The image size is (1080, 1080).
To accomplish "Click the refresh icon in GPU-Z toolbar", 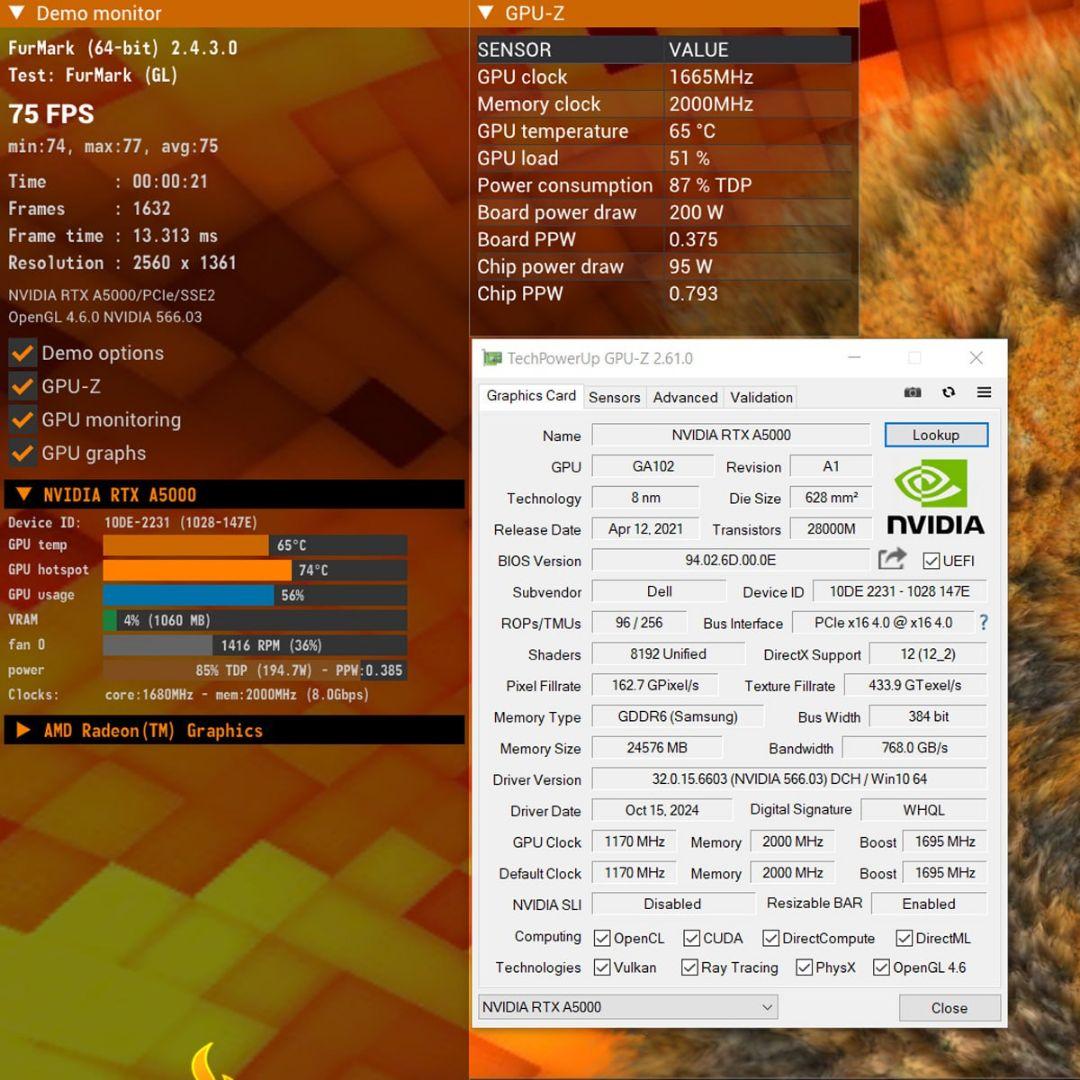I will coord(948,392).
